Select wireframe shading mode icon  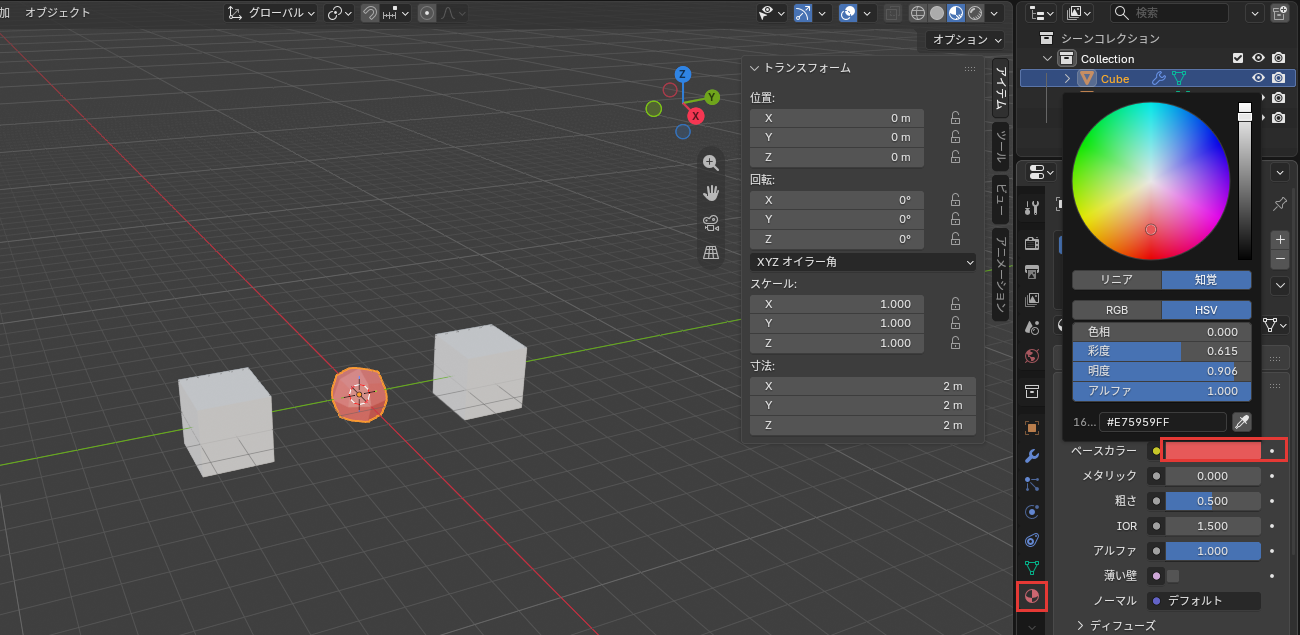(918, 13)
